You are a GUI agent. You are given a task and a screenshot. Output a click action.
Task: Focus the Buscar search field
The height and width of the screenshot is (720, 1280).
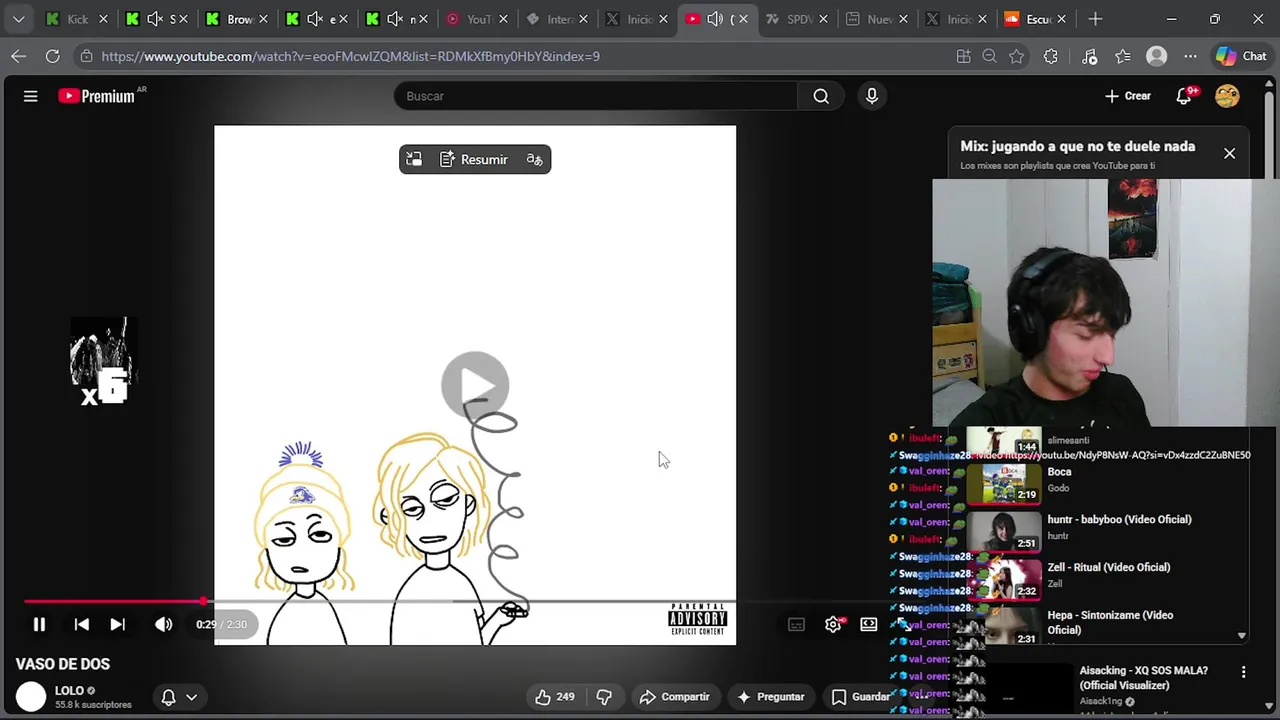[596, 96]
